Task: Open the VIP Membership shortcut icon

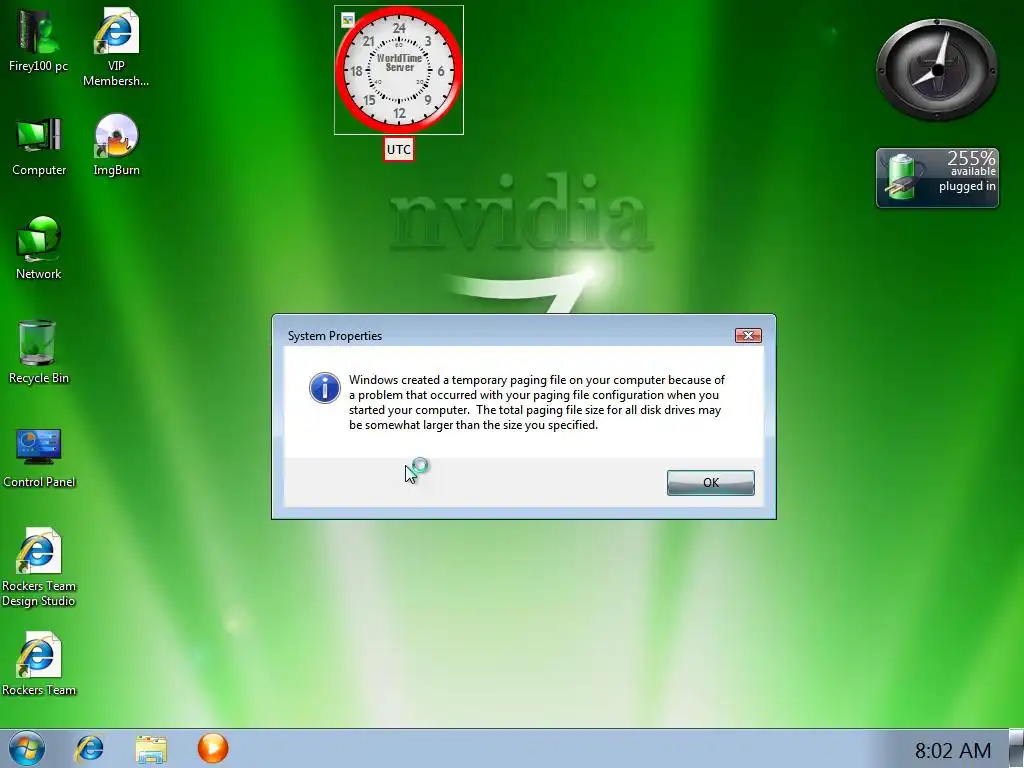Action: point(116,47)
